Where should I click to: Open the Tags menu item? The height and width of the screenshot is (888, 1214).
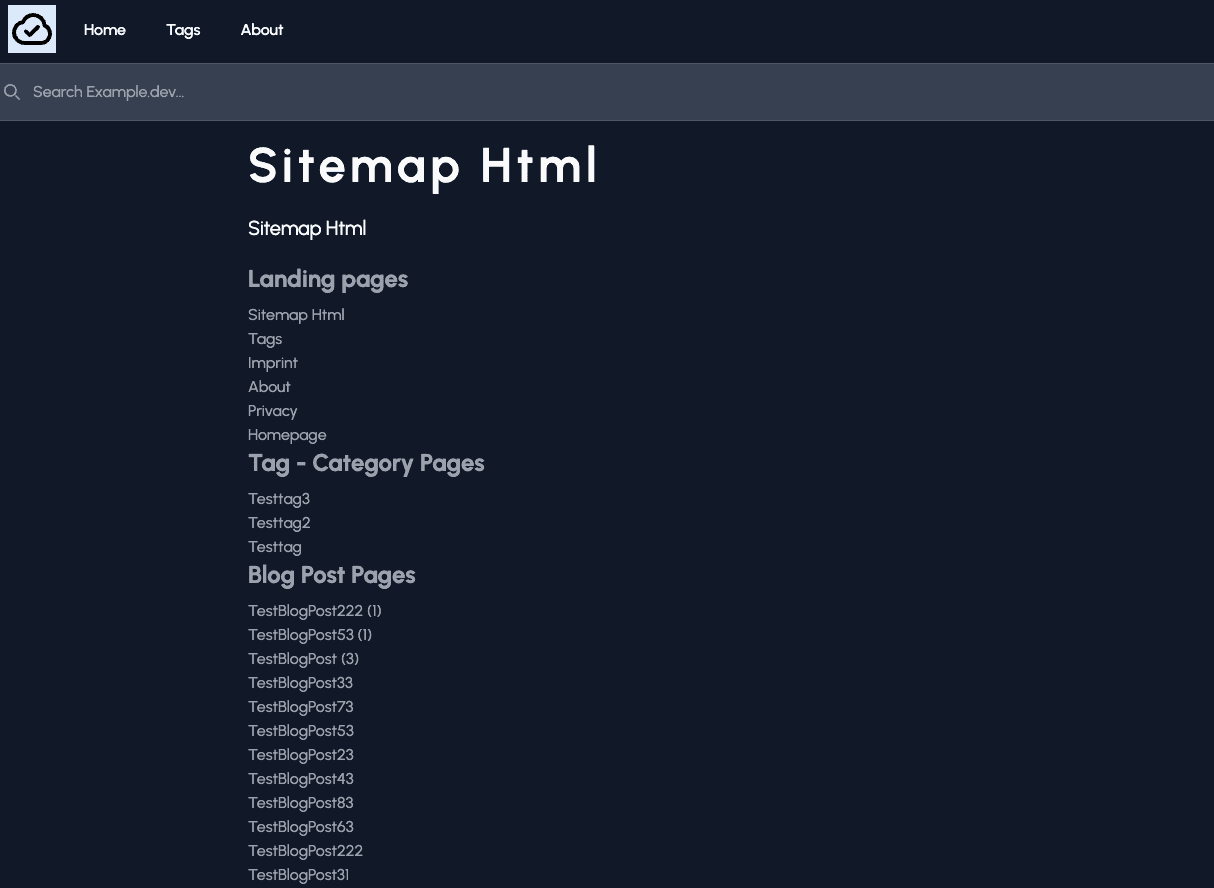(x=183, y=30)
